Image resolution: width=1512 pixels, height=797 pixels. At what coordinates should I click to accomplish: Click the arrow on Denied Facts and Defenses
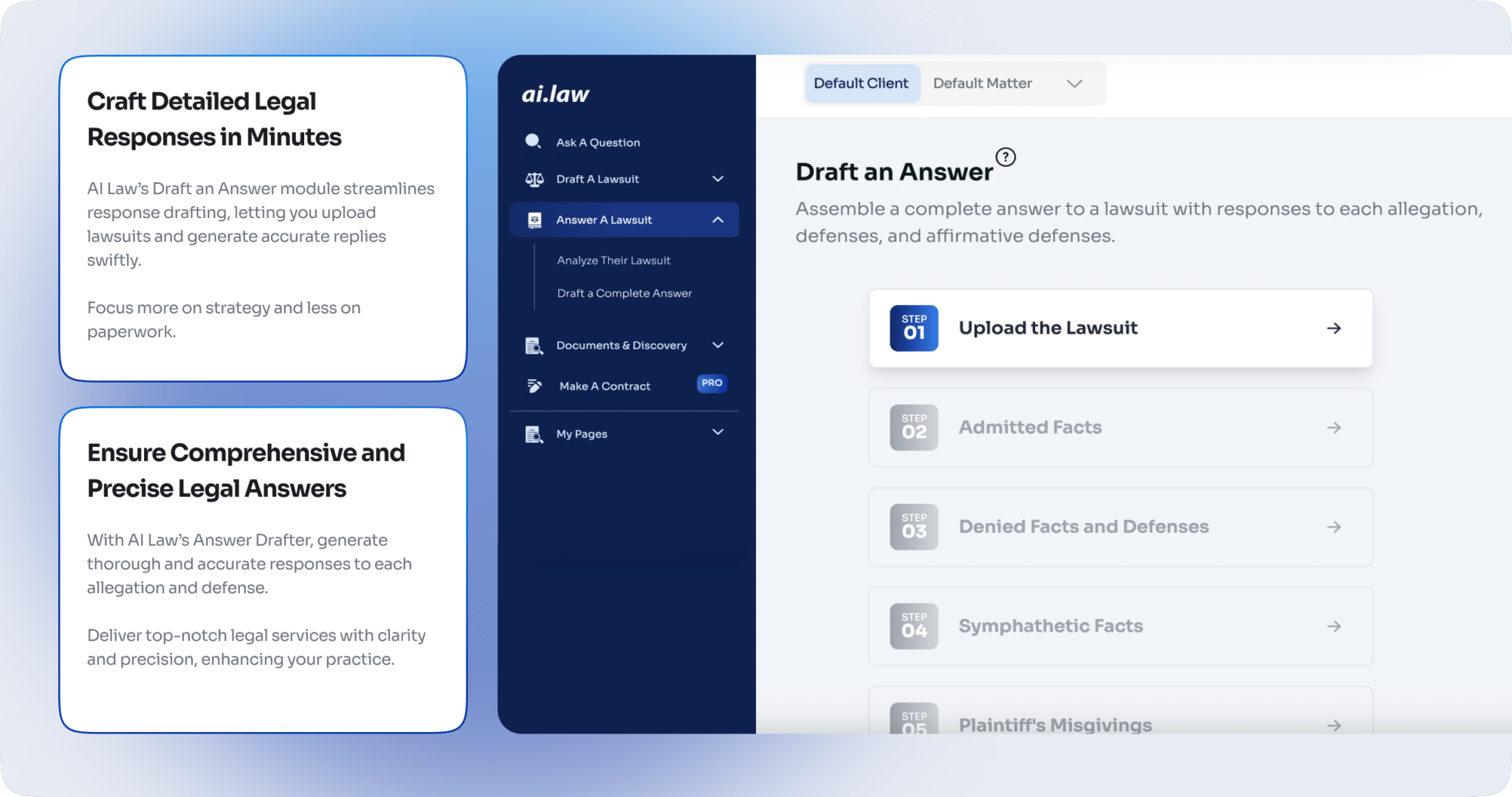click(x=1333, y=527)
